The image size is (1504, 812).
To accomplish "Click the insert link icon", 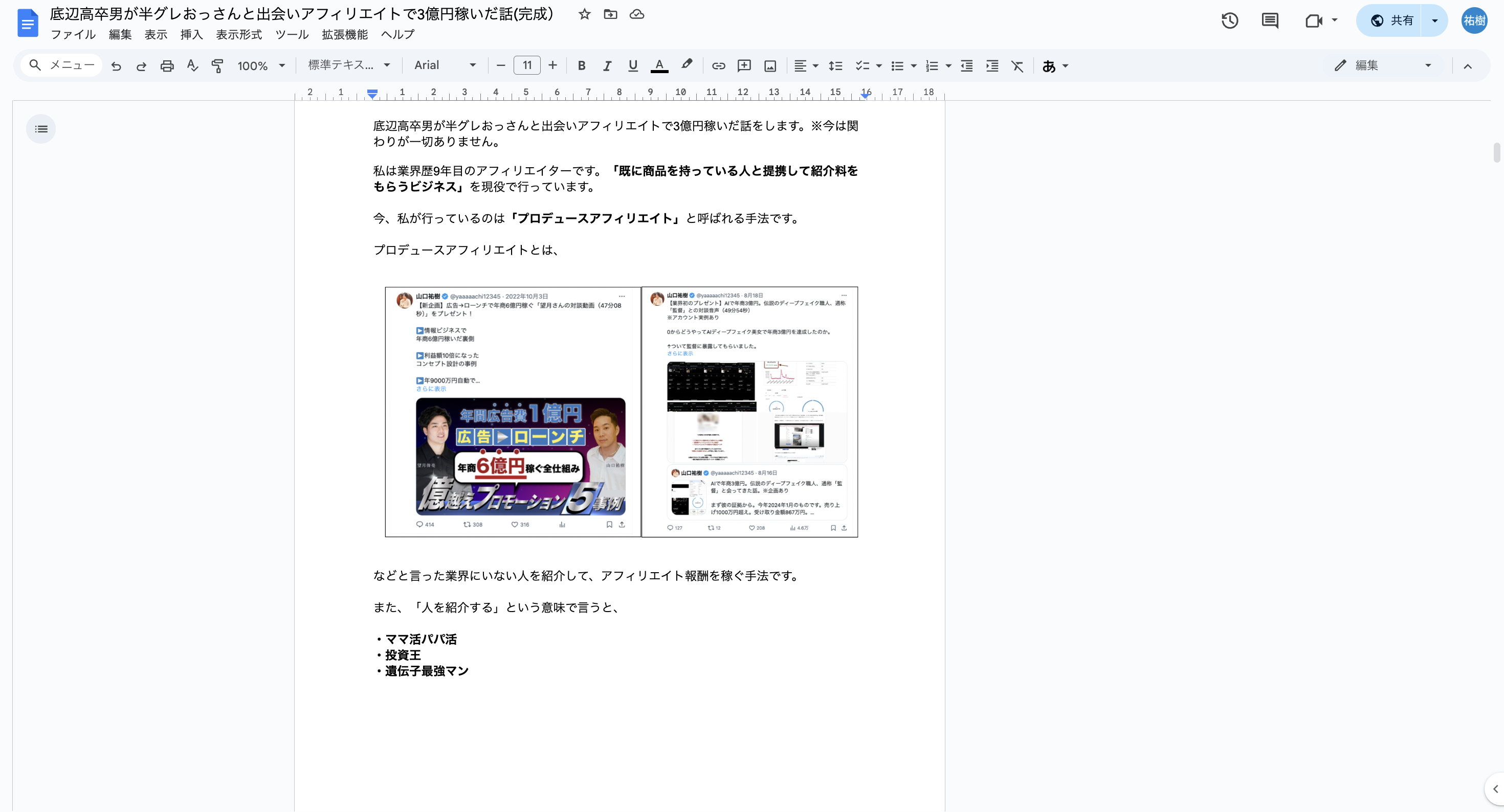I will (x=718, y=66).
